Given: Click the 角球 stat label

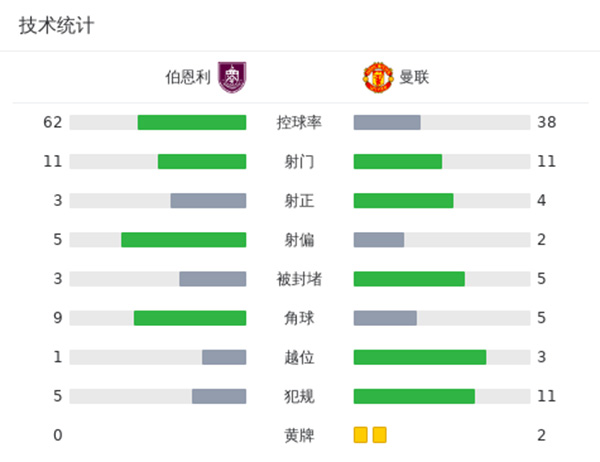Looking at the screenshot, I should [x=299, y=317].
